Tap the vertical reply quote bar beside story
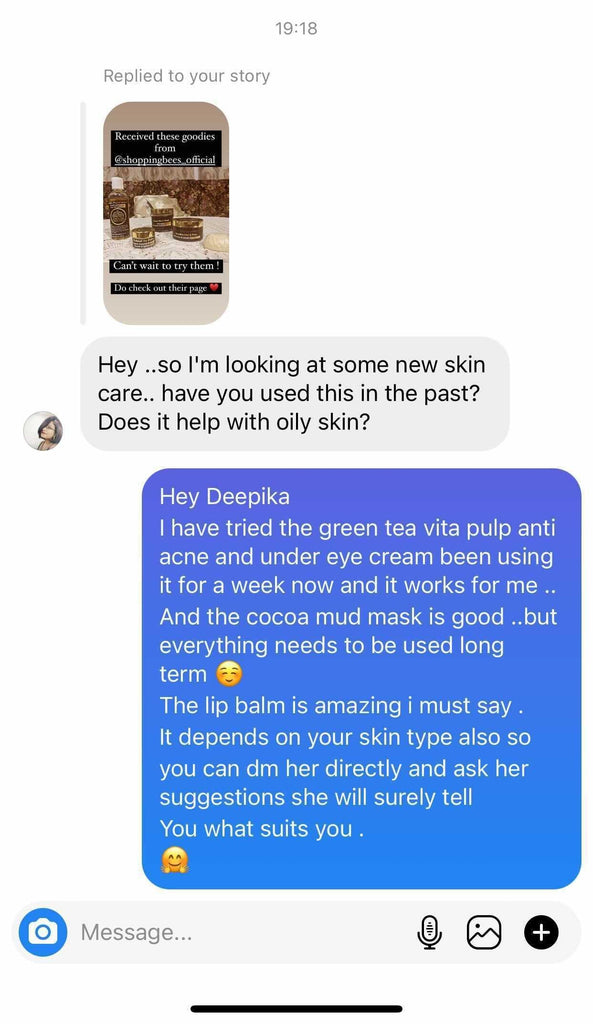 [83, 213]
